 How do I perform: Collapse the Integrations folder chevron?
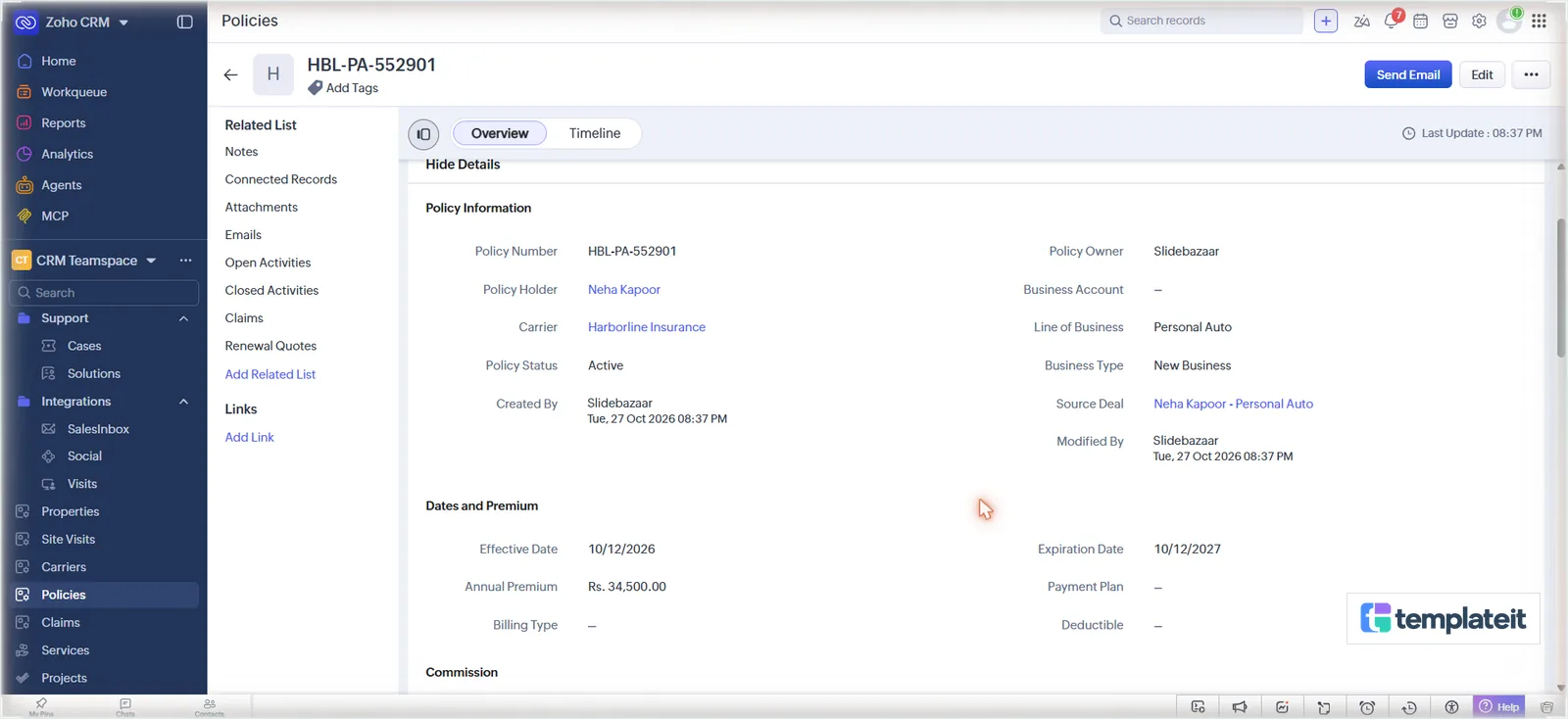[183, 402]
